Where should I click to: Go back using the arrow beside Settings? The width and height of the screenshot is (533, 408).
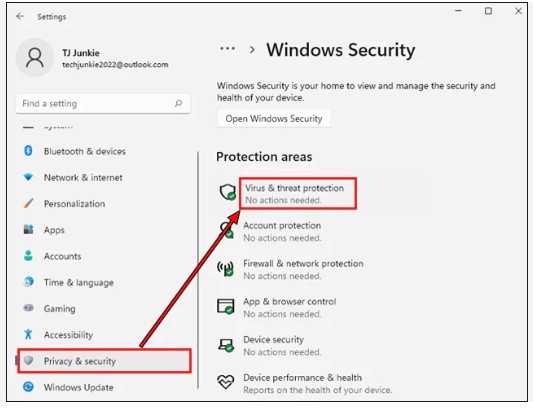click(x=20, y=16)
